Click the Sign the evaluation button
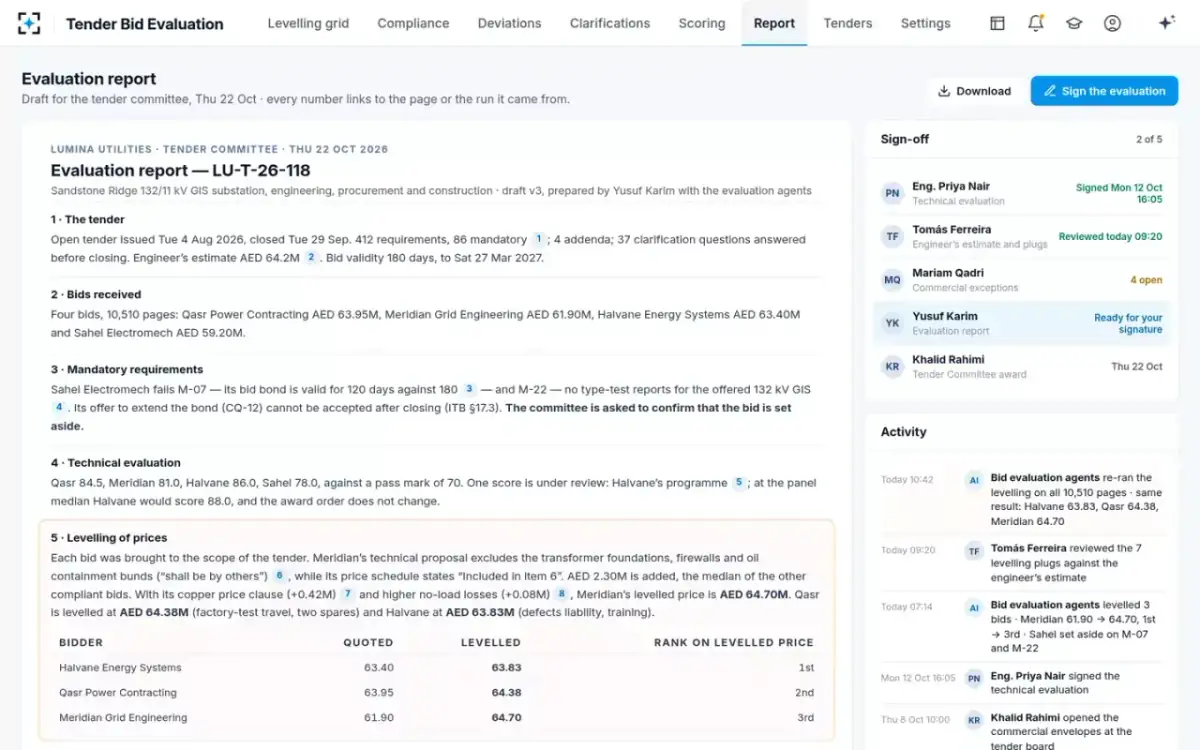The image size is (1200, 750). click(1104, 91)
